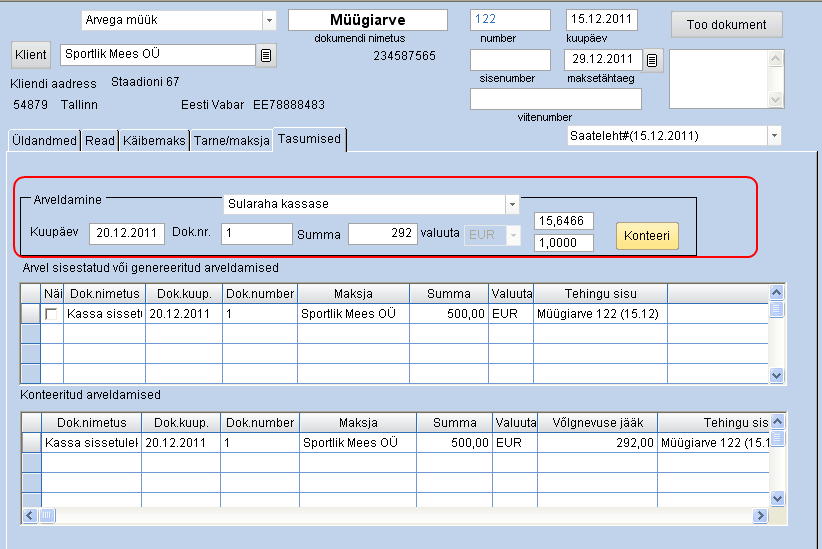822x549 pixels.
Task: Click left arrow of Konteeritud horizontal scrollbar
Action: click(30, 515)
